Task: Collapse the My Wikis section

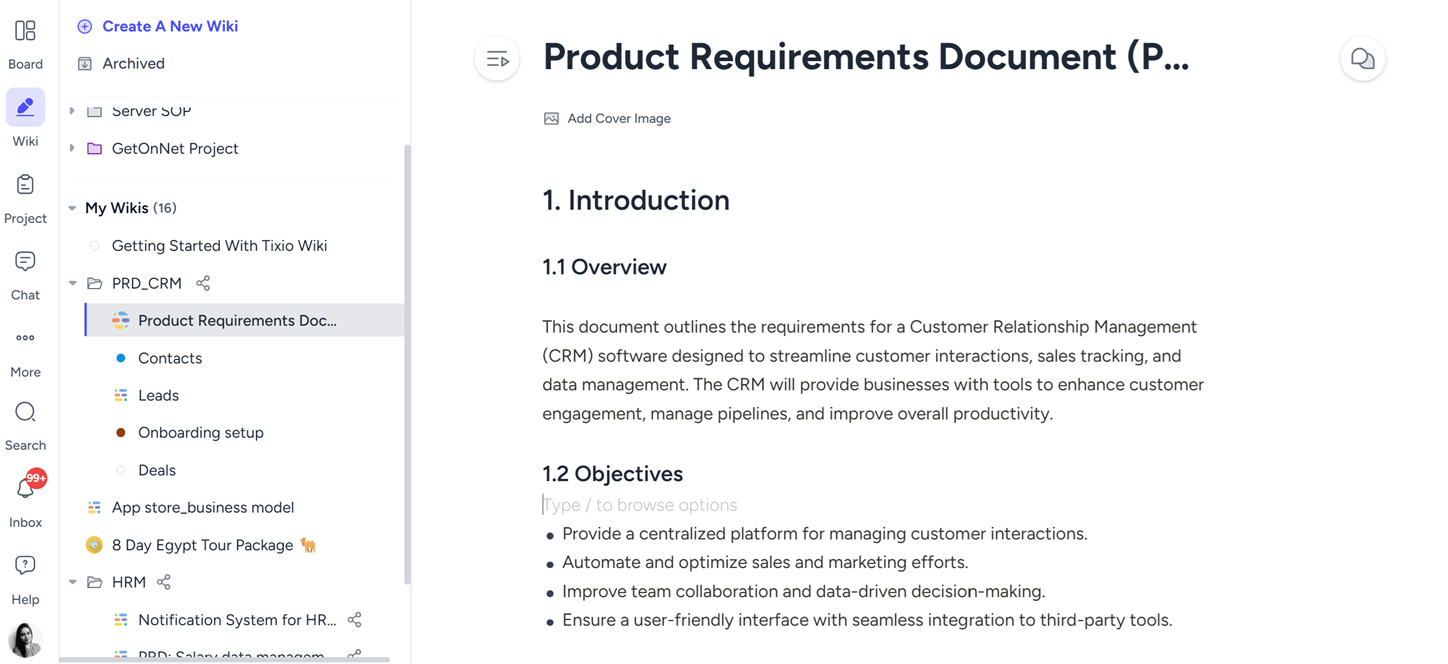Action: pos(72,207)
